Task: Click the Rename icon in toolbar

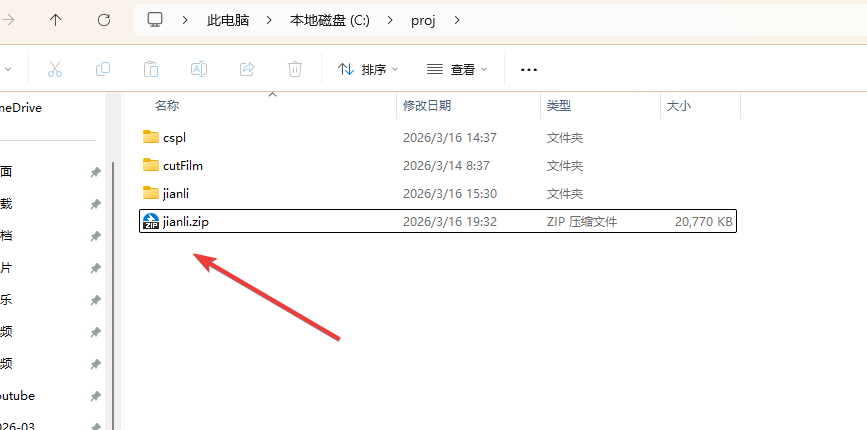Action: 199,69
